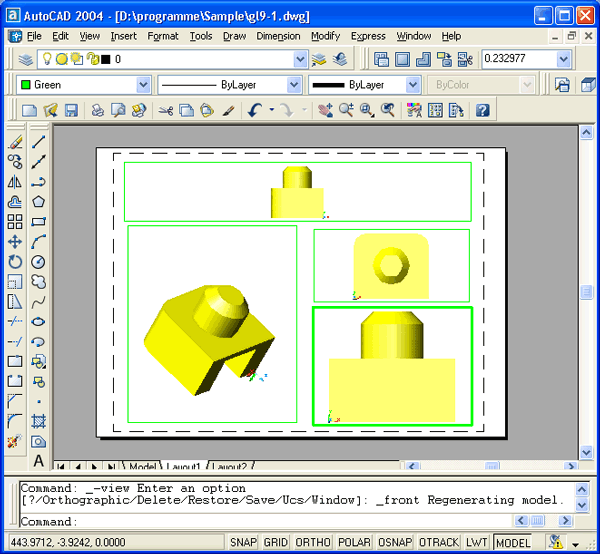Select the Polygon draw tool

pos(39,202)
